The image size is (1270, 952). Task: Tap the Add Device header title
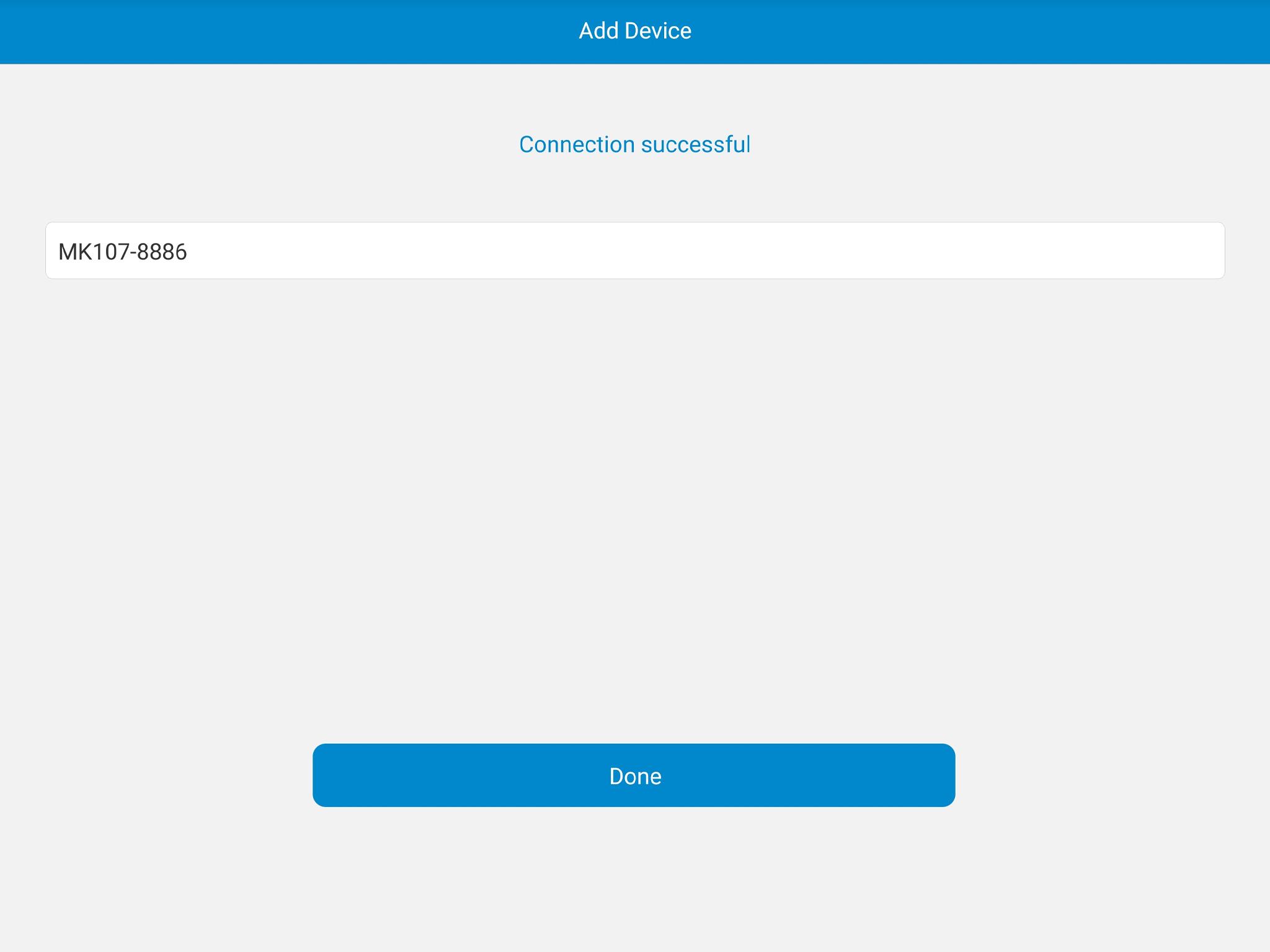tap(635, 31)
